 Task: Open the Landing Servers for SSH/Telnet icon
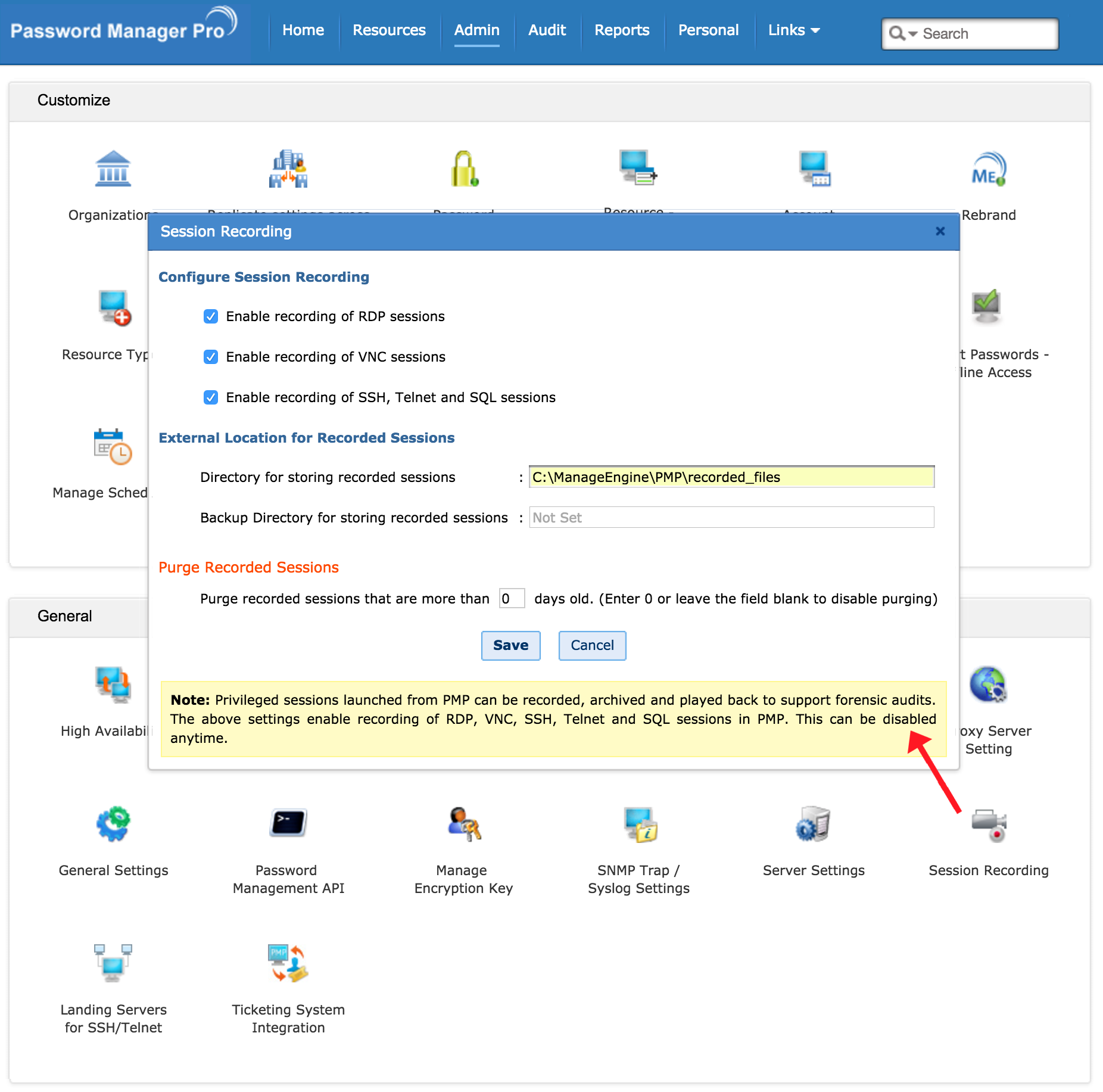[x=113, y=963]
